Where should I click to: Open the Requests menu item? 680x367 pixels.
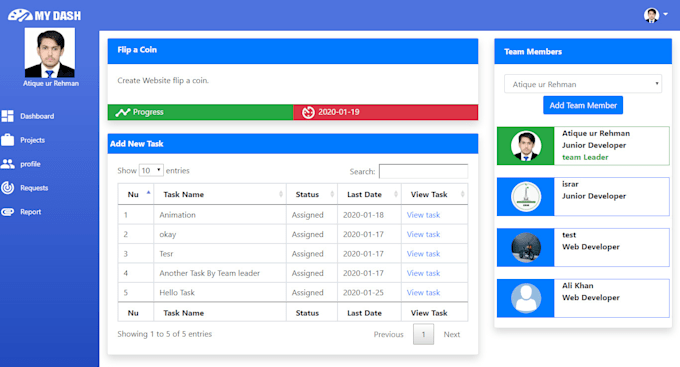click(x=34, y=188)
